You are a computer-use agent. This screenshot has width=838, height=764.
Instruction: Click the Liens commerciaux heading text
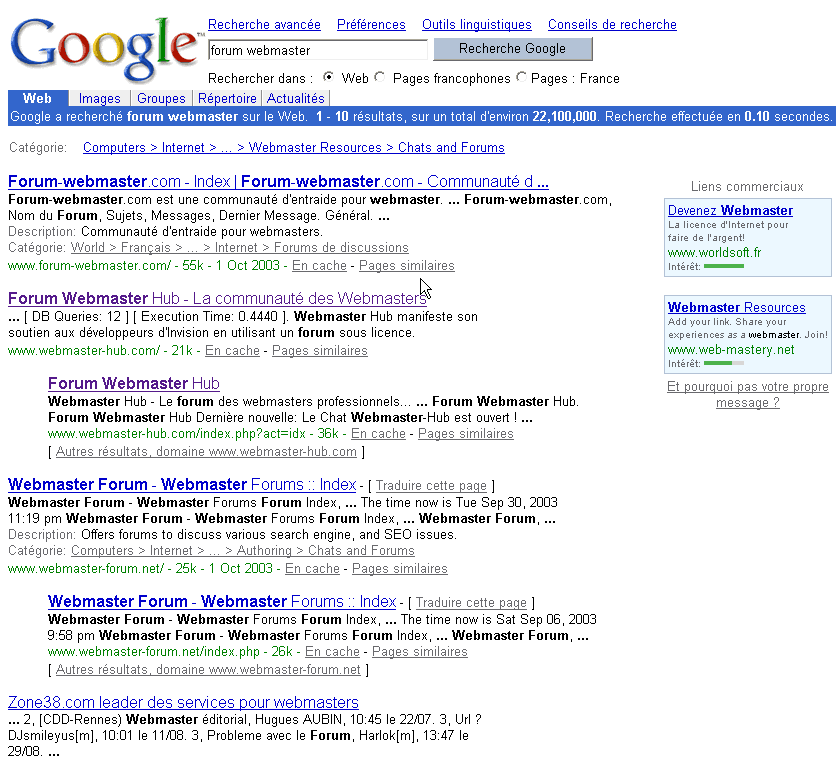tap(747, 186)
